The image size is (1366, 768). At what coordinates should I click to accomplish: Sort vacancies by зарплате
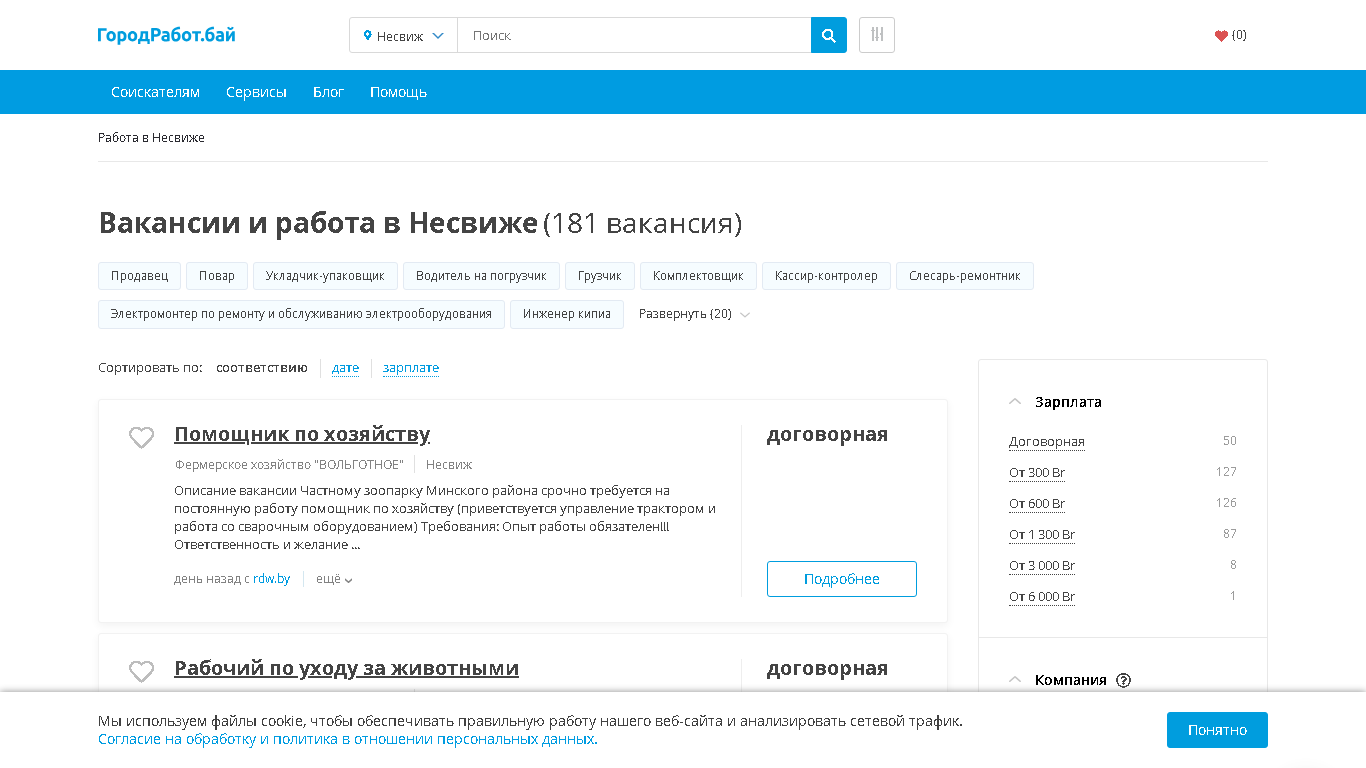click(411, 368)
